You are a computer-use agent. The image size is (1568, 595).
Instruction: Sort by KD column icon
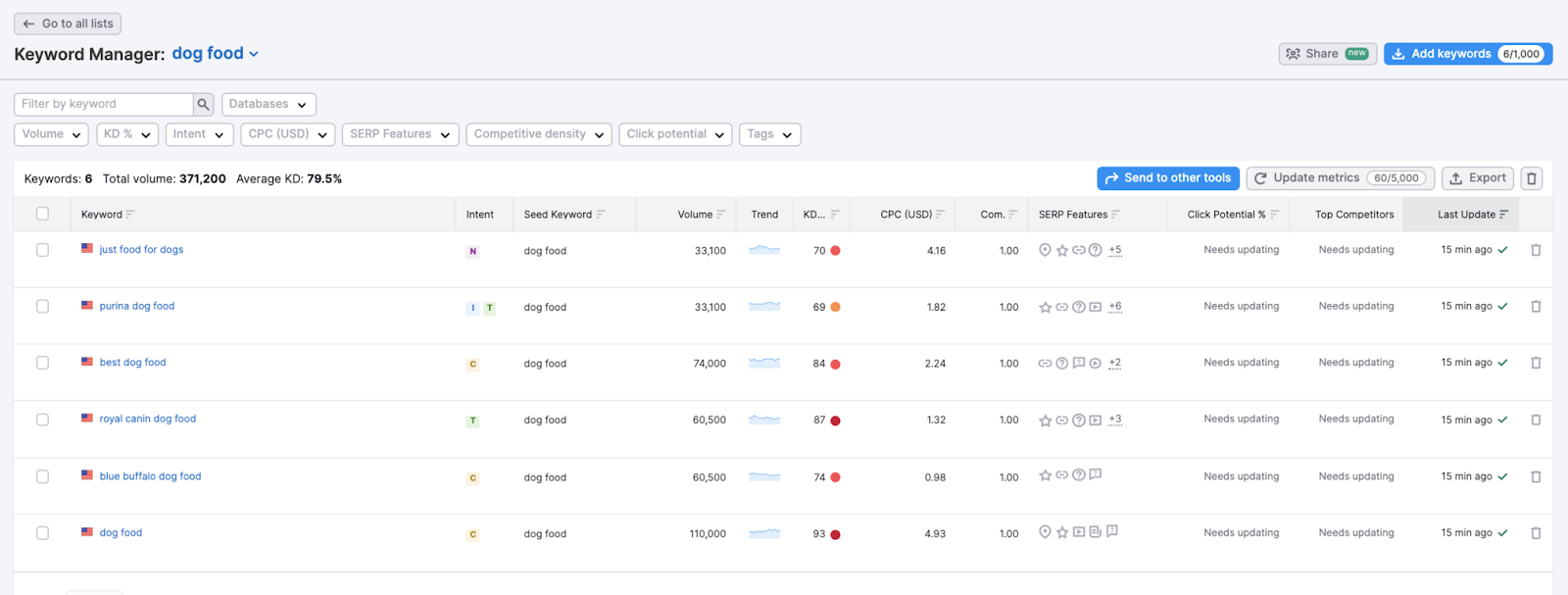[x=835, y=215]
